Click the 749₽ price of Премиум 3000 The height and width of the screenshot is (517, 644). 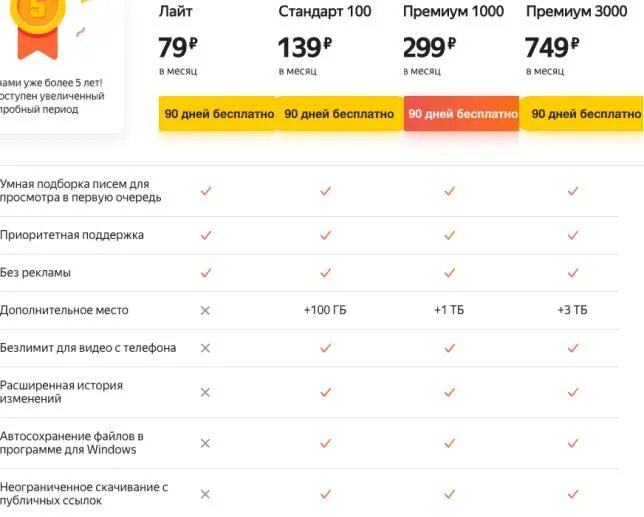coord(552,48)
